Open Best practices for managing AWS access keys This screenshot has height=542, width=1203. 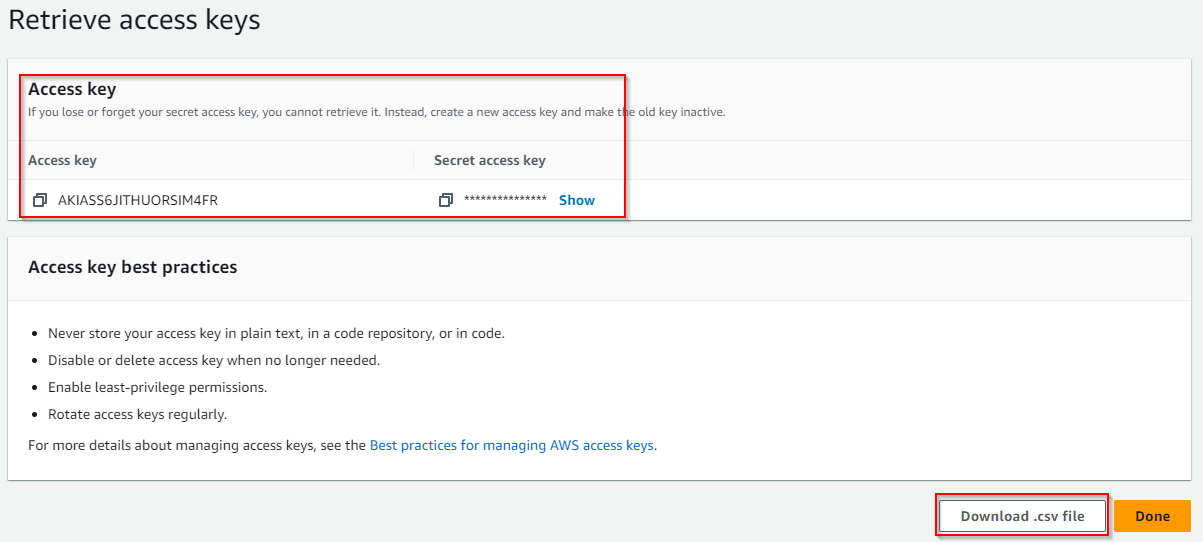512,445
